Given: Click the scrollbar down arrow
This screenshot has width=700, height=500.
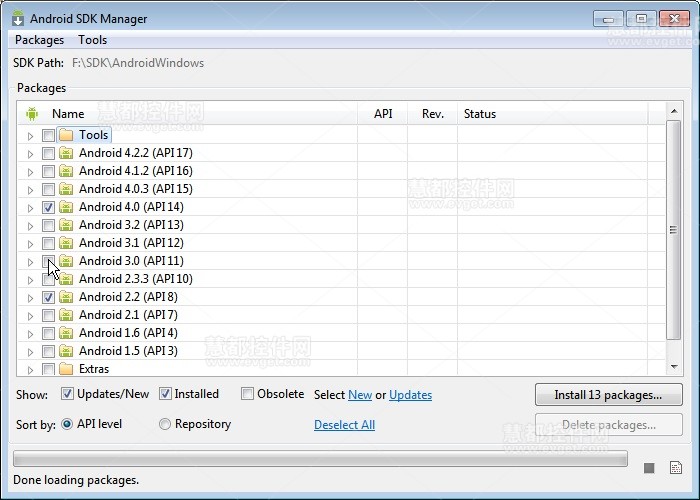Looking at the screenshot, I should [674, 367].
